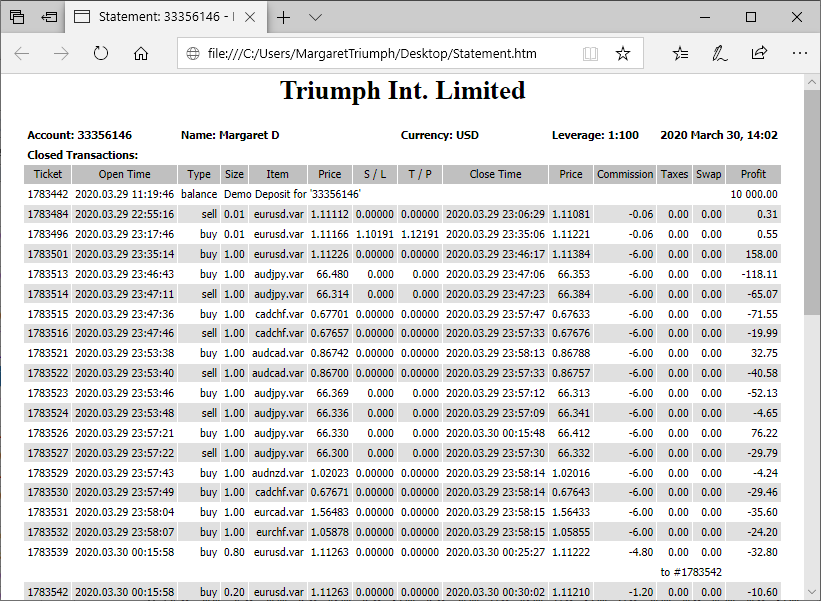Click profit value 76.22
The height and width of the screenshot is (601, 821).
[764, 433]
